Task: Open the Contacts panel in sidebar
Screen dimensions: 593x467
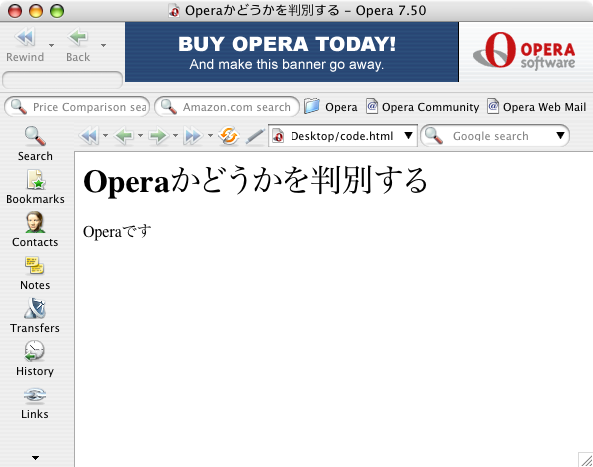Action: (35, 230)
